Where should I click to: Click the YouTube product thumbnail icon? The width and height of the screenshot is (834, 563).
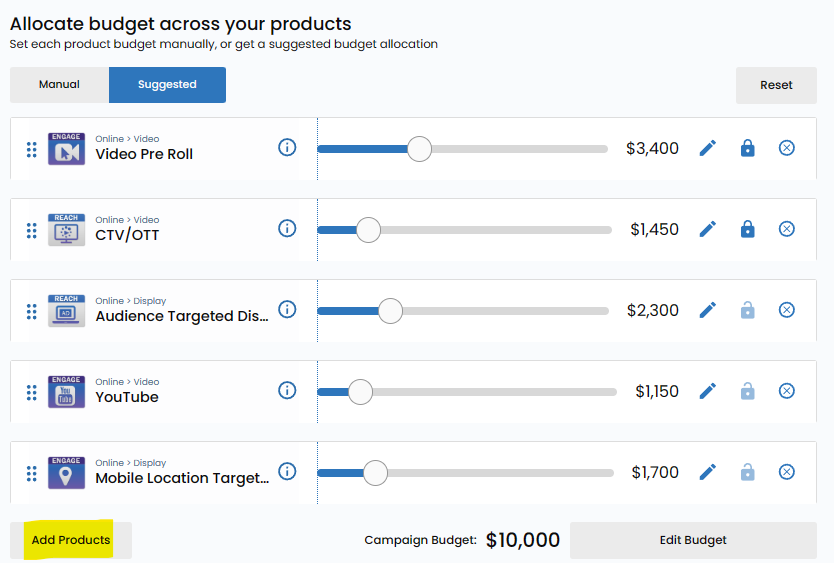coord(66,392)
